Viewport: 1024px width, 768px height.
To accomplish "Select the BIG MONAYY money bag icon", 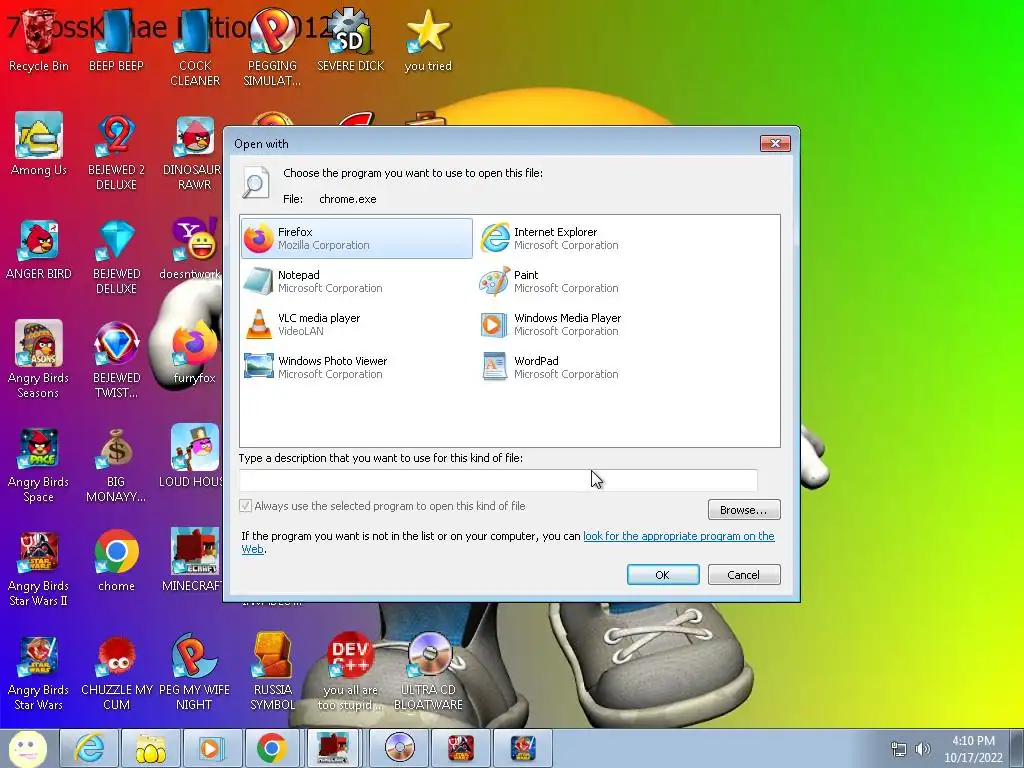I will [116, 464].
